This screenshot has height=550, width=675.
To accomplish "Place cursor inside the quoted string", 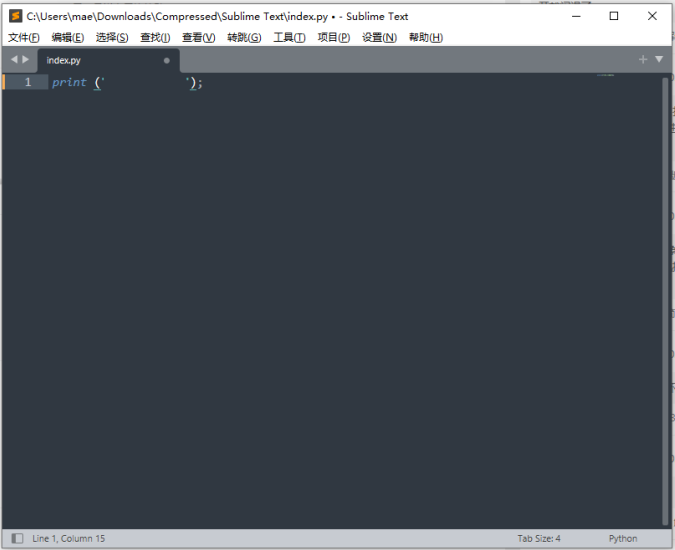I will click(x=146, y=82).
